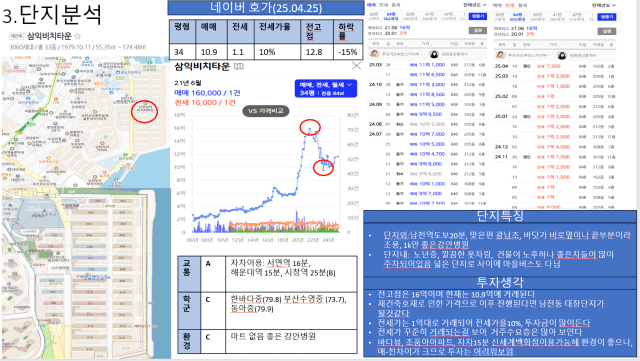Choose the 47평 size in the left list

pyautogui.click(x=449, y=16)
